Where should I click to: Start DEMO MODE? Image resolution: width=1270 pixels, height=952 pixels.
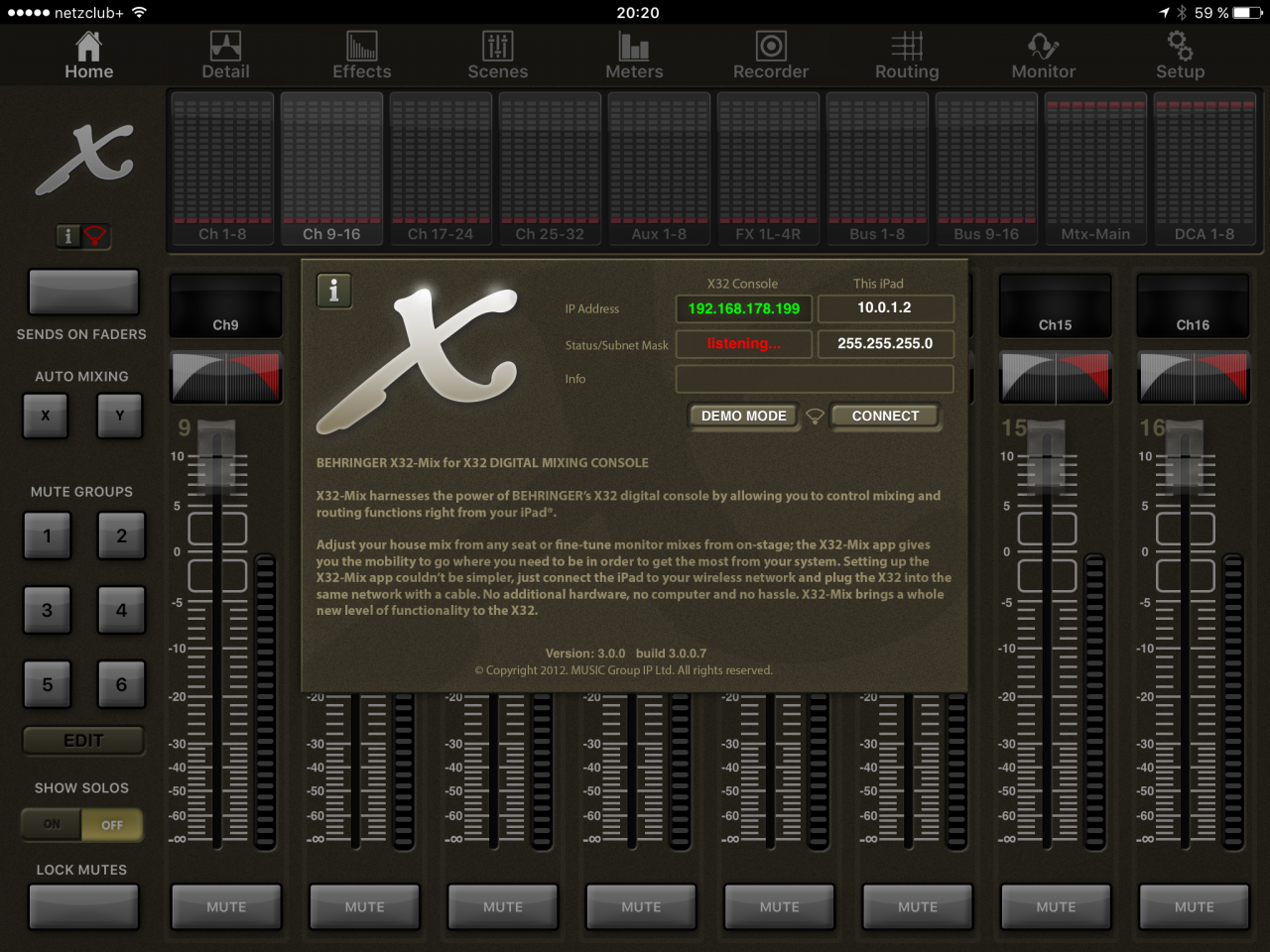point(744,416)
